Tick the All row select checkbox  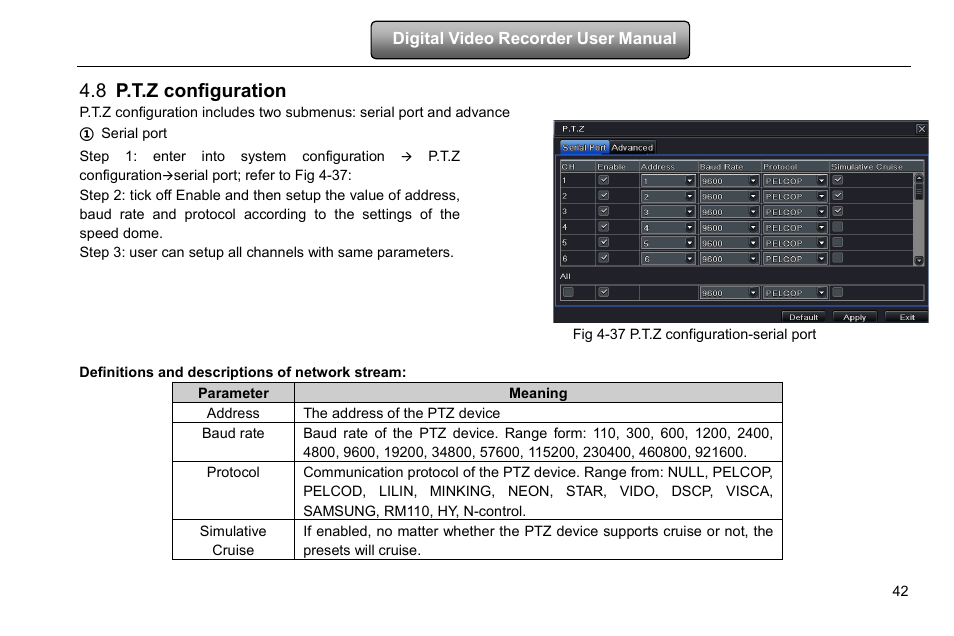point(568,292)
